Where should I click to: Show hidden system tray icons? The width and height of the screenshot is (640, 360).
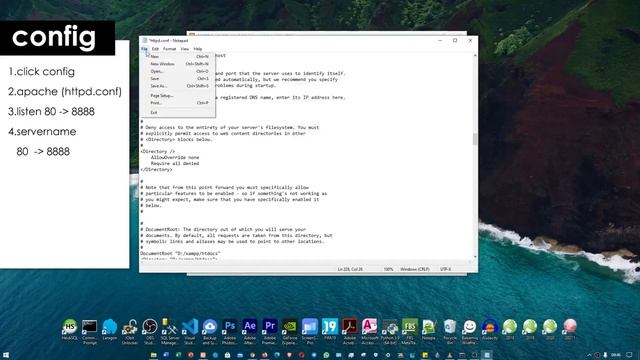pos(589,355)
